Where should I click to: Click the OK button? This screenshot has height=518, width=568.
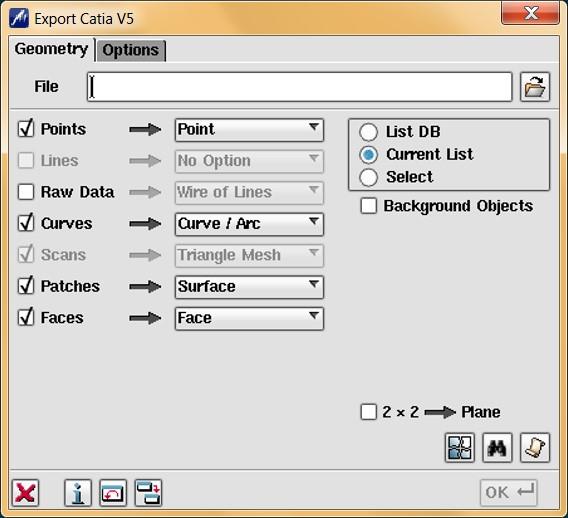point(509,493)
